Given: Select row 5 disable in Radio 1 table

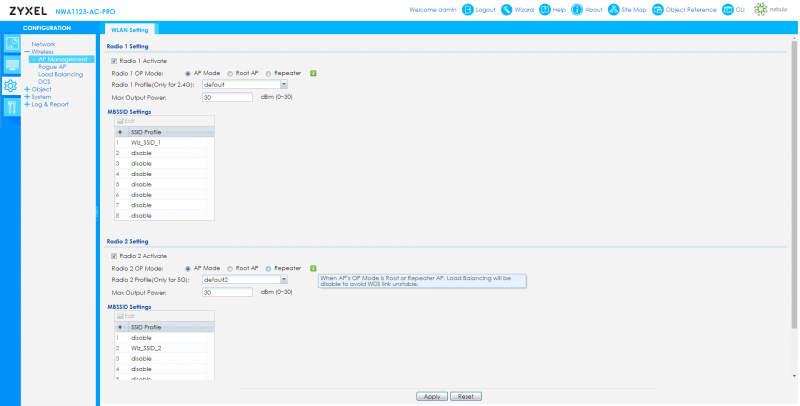Looking at the screenshot, I should [160, 185].
